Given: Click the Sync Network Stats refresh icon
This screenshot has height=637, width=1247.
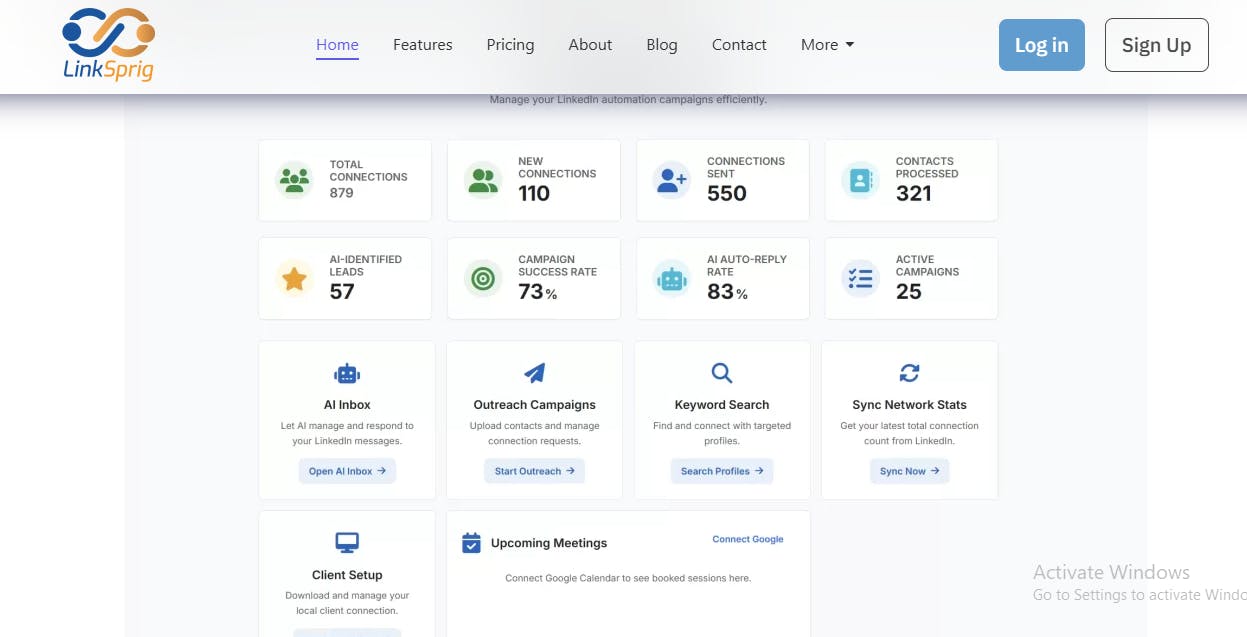Looking at the screenshot, I should coord(909,373).
